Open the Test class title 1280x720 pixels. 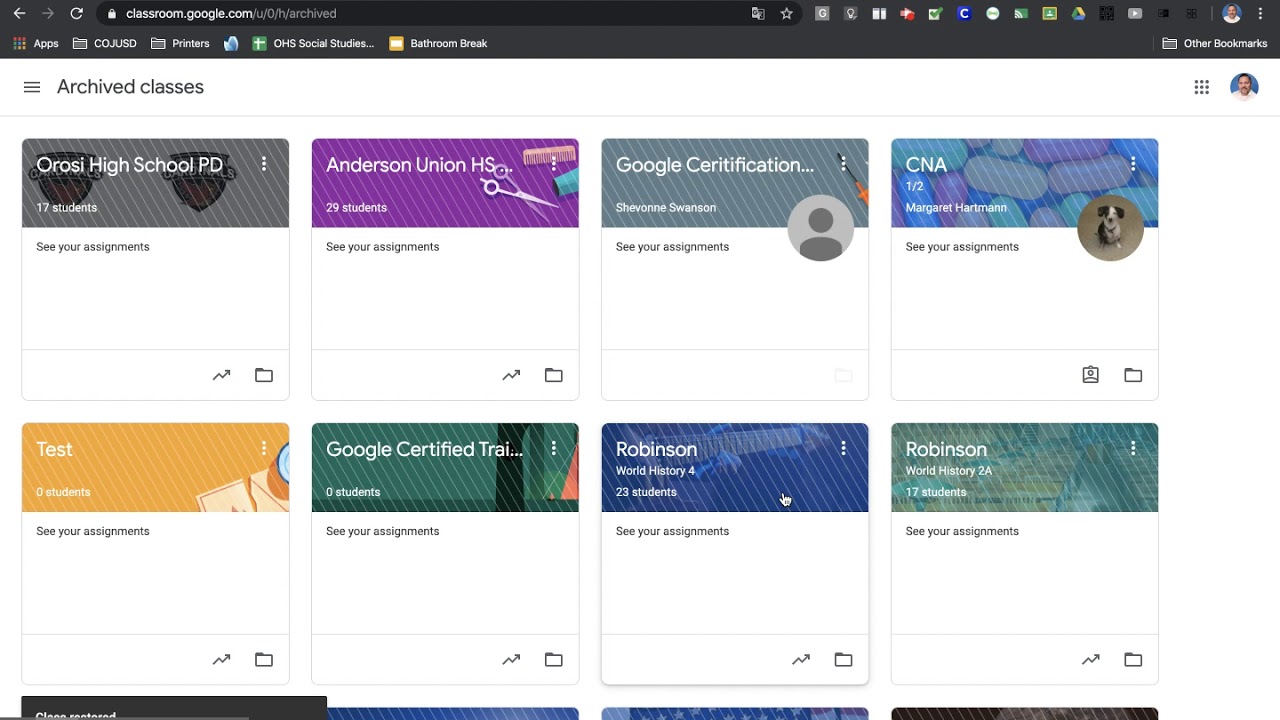click(x=54, y=450)
